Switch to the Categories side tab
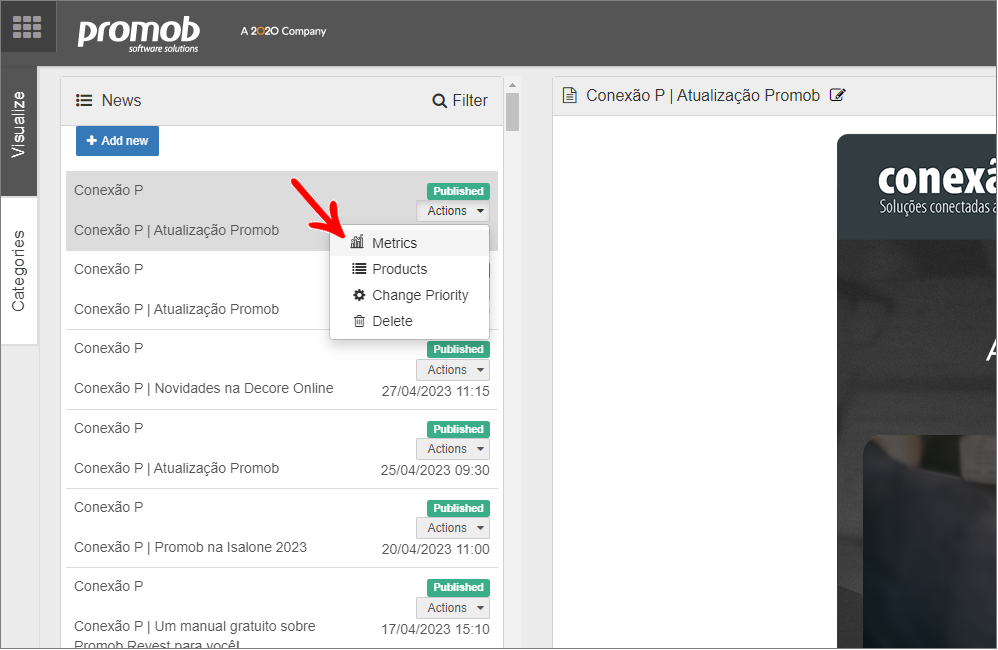 (x=19, y=271)
